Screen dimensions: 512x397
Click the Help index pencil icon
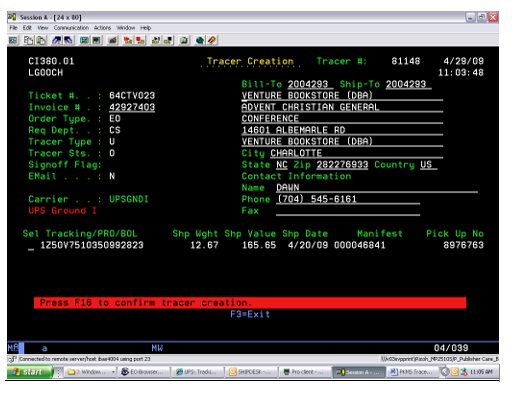[212, 40]
